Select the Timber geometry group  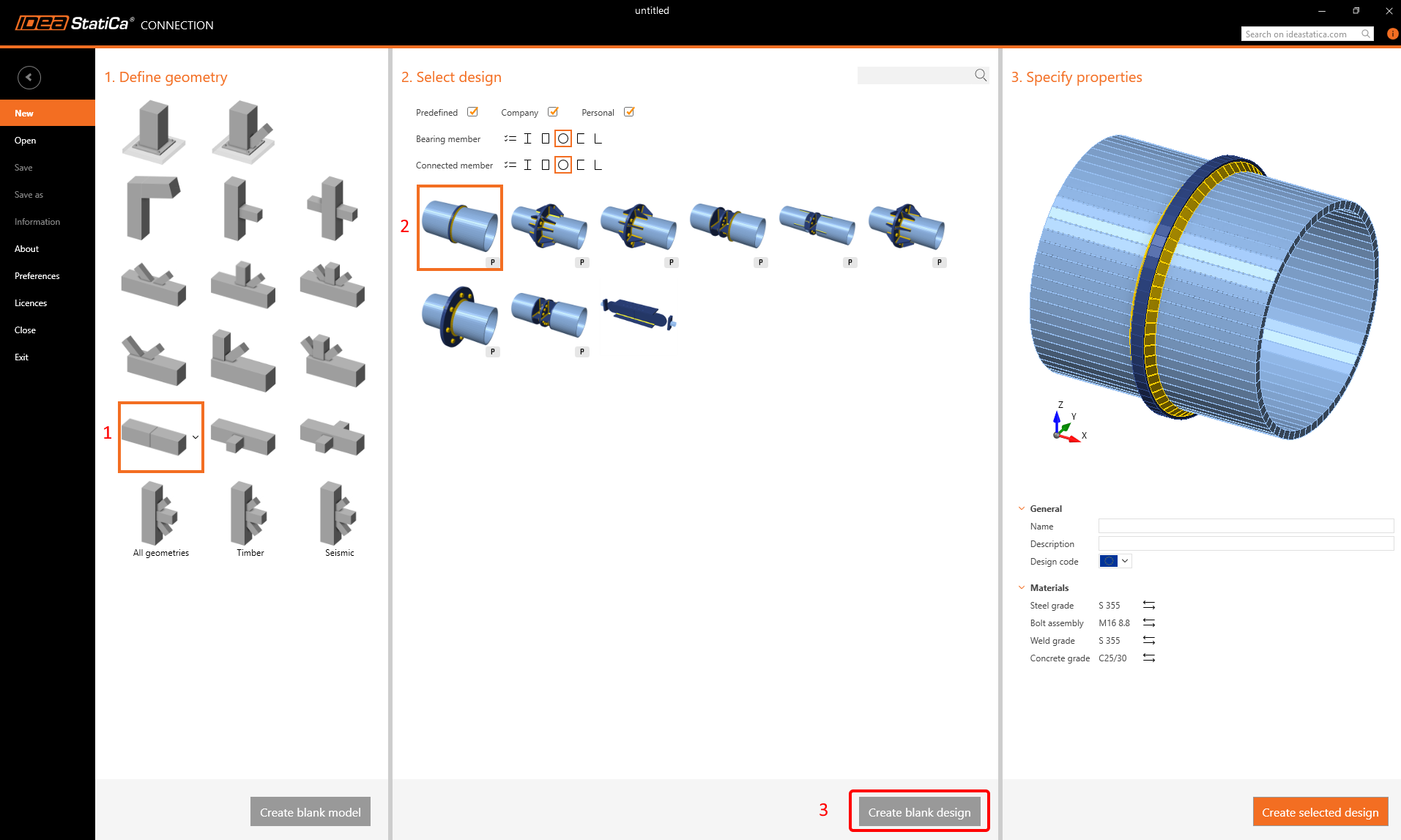coord(250,519)
